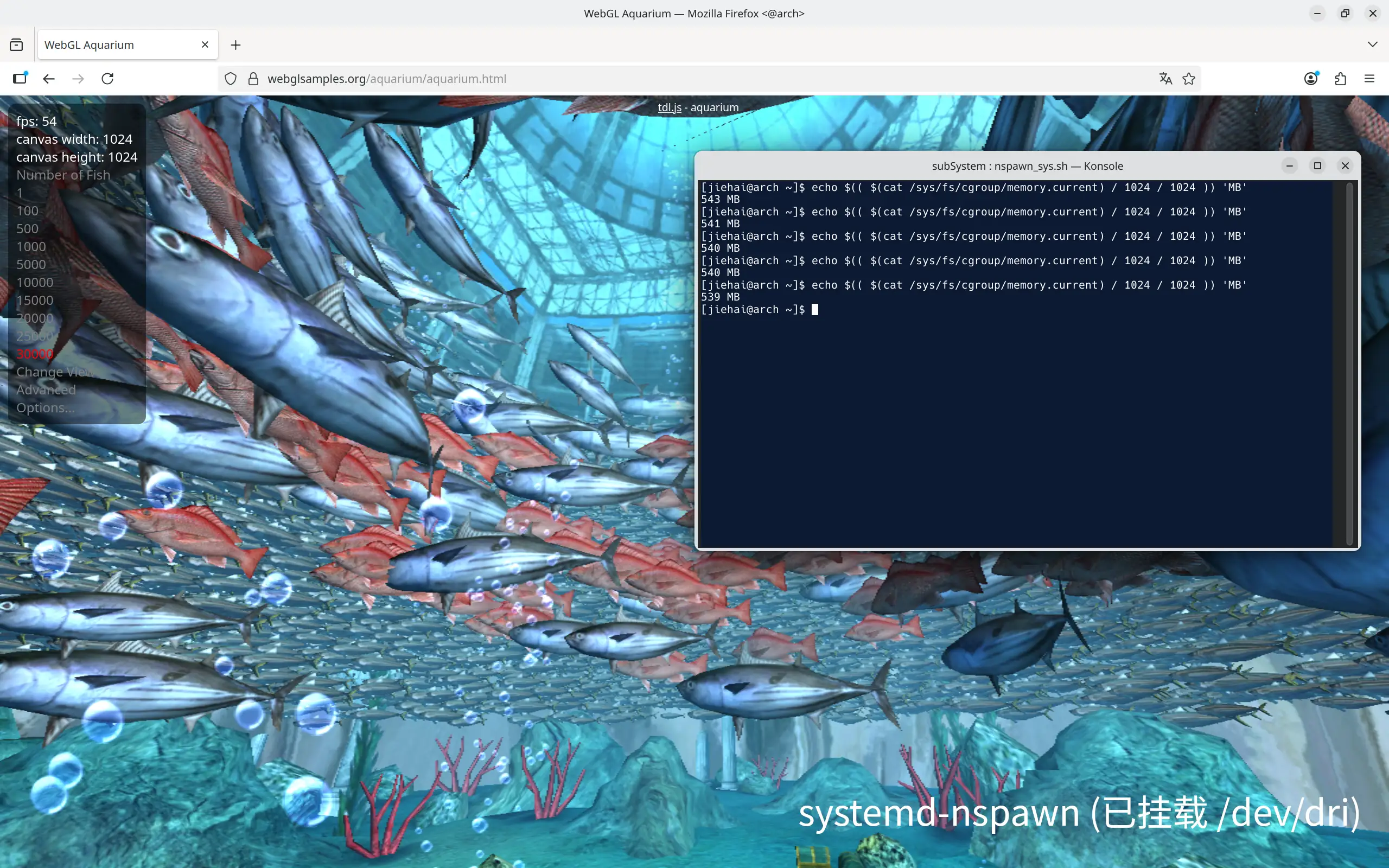The image size is (1389, 868).
Task: Click the tracking protection shield icon
Action: [230, 79]
